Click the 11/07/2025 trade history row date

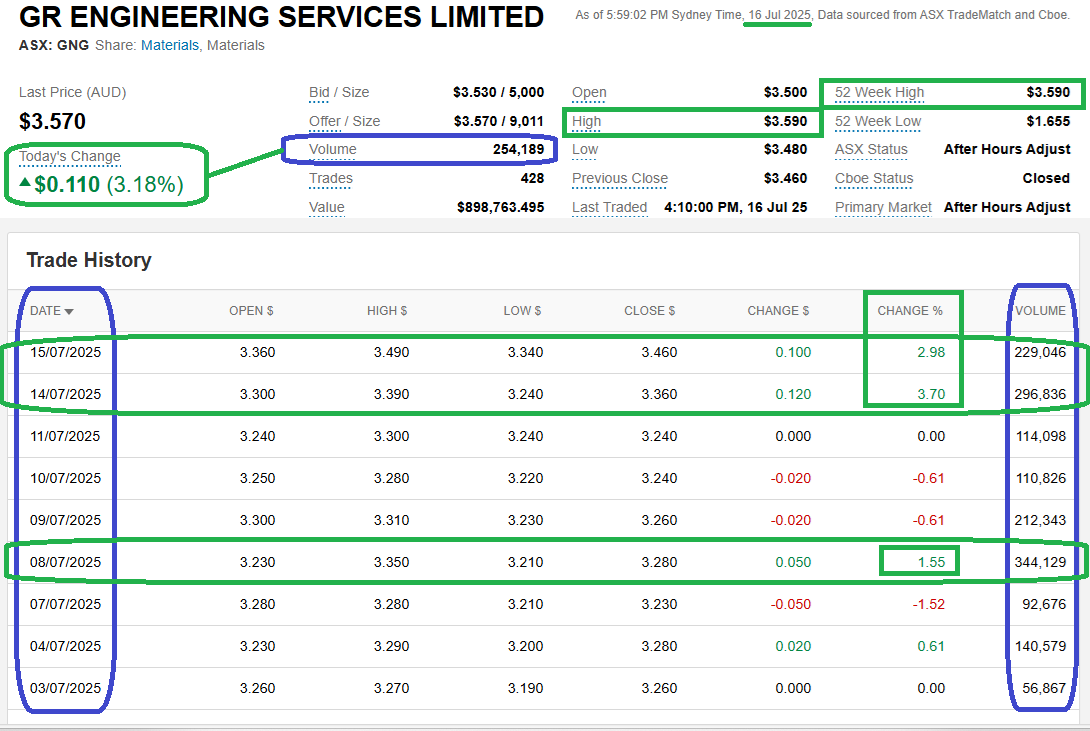(66, 436)
